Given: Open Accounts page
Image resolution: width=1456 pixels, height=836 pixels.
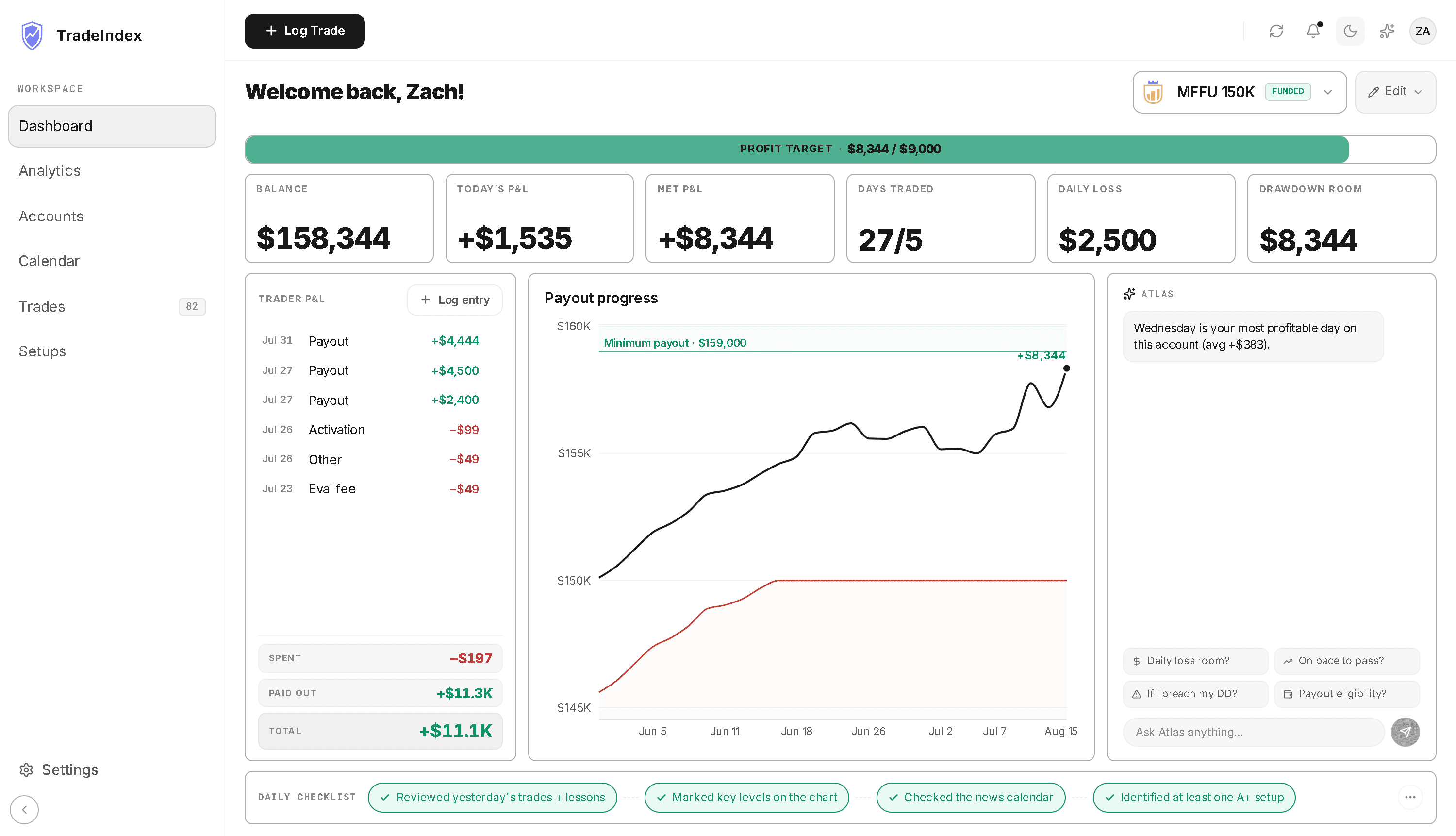Looking at the screenshot, I should coord(51,216).
